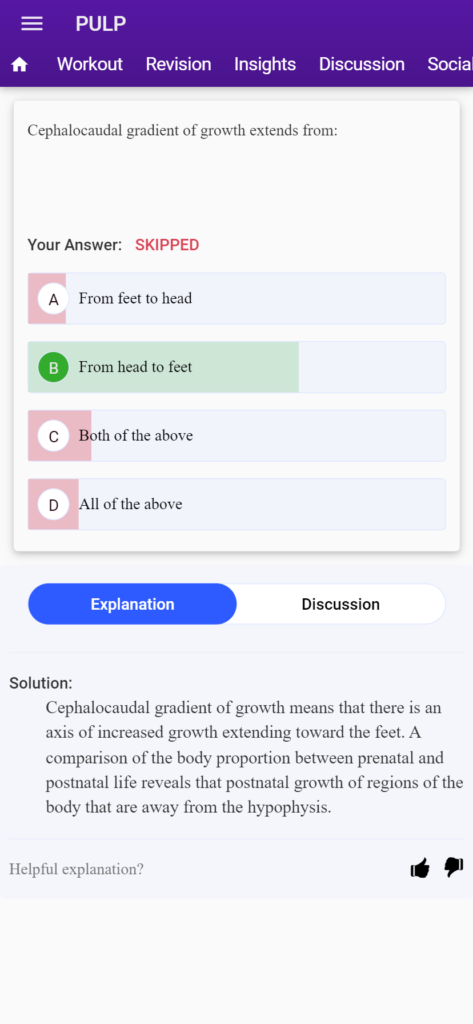Select the green option B circle
The width and height of the screenshot is (473, 1024).
54,368
